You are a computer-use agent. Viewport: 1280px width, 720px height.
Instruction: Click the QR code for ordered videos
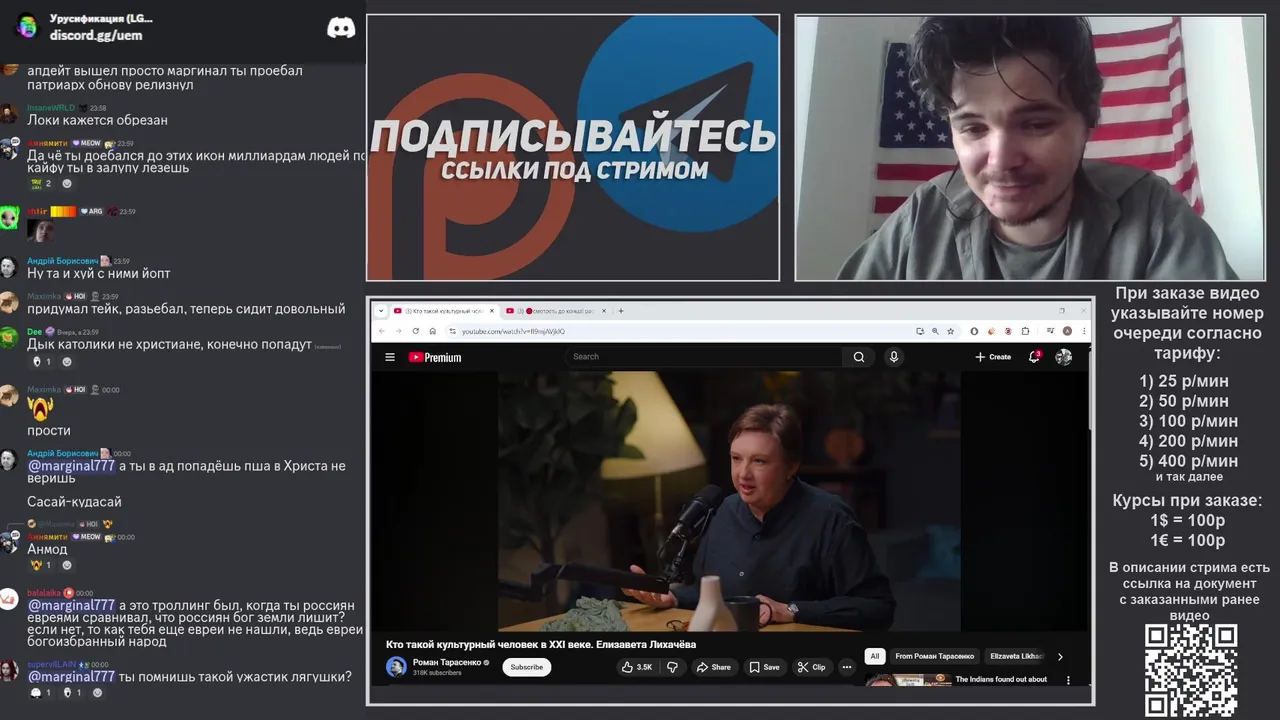1191,669
